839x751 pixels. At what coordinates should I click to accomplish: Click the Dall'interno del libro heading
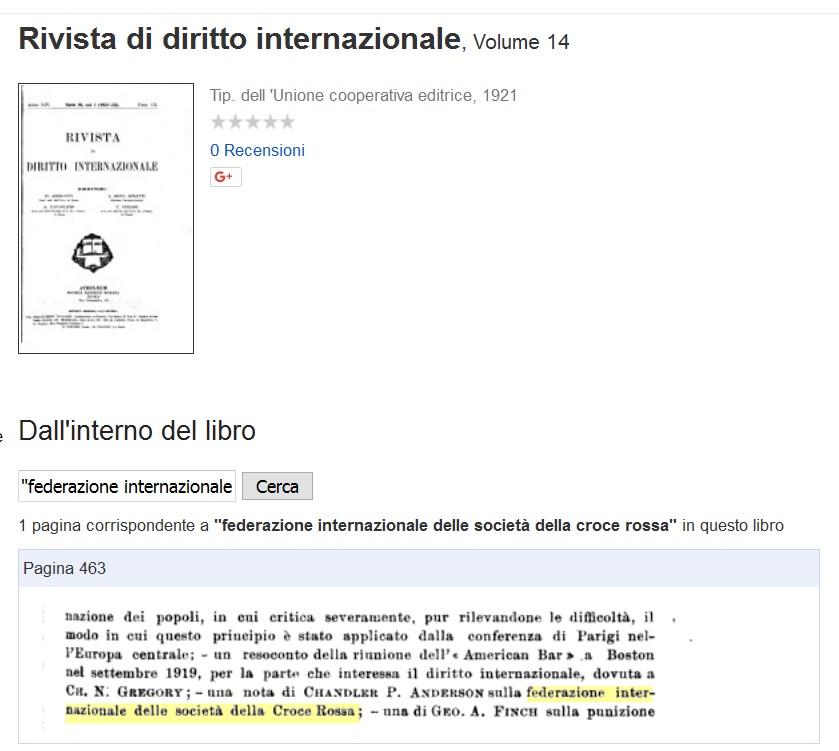pyautogui.click(x=137, y=431)
